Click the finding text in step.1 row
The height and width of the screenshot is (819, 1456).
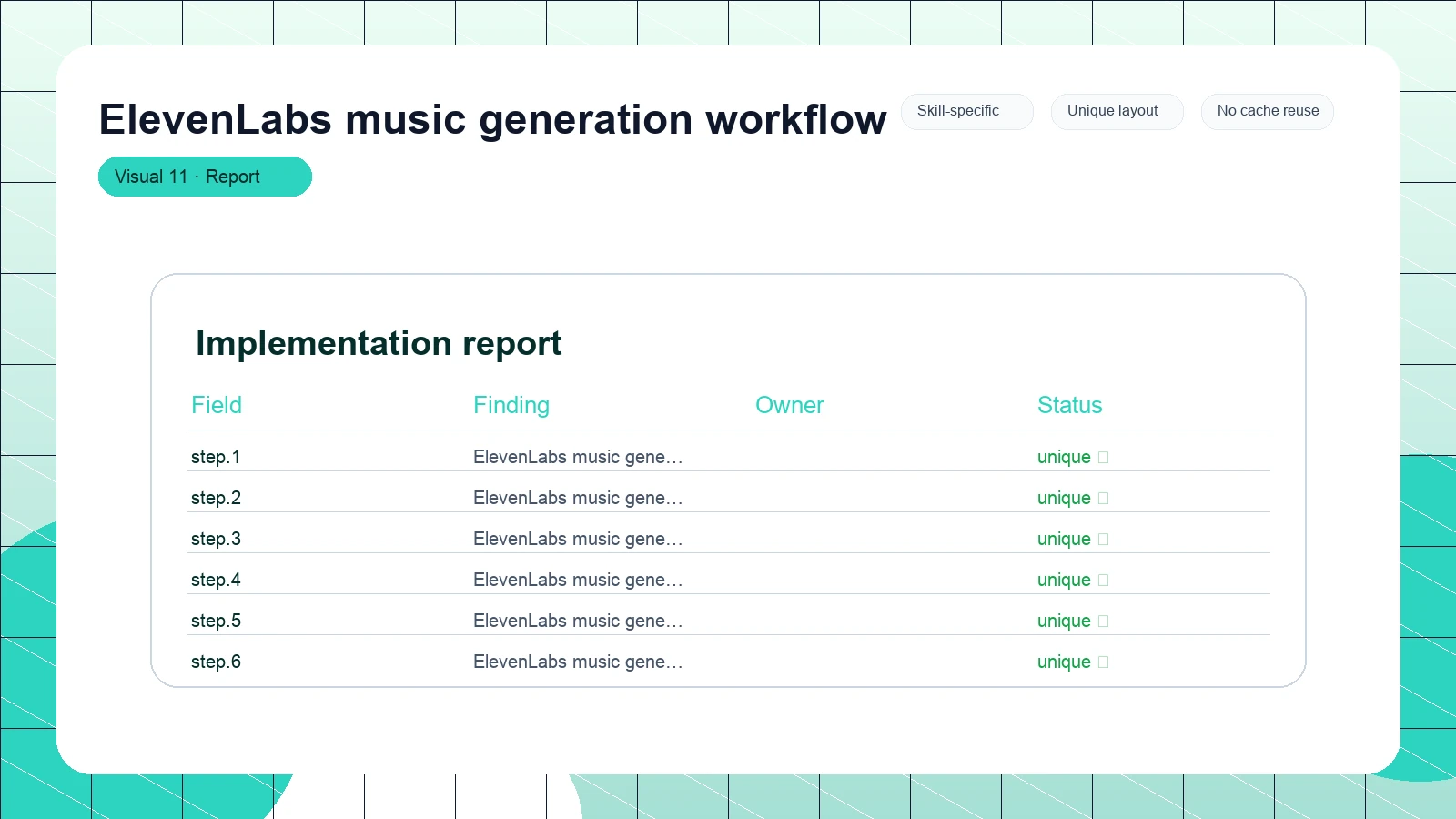pos(578,457)
